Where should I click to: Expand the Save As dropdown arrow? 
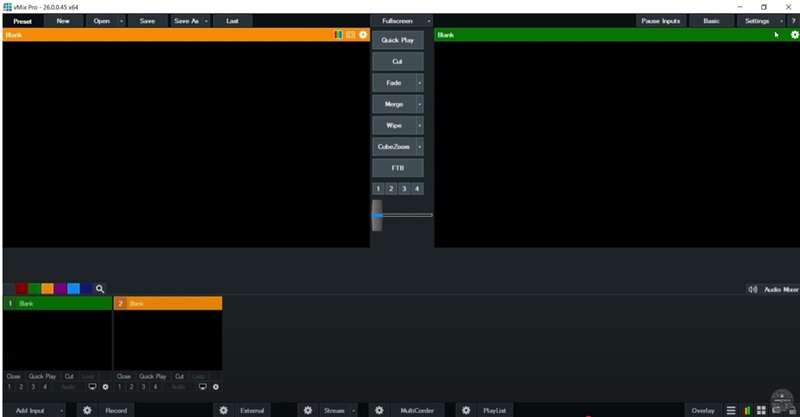pyautogui.click(x=206, y=21)
